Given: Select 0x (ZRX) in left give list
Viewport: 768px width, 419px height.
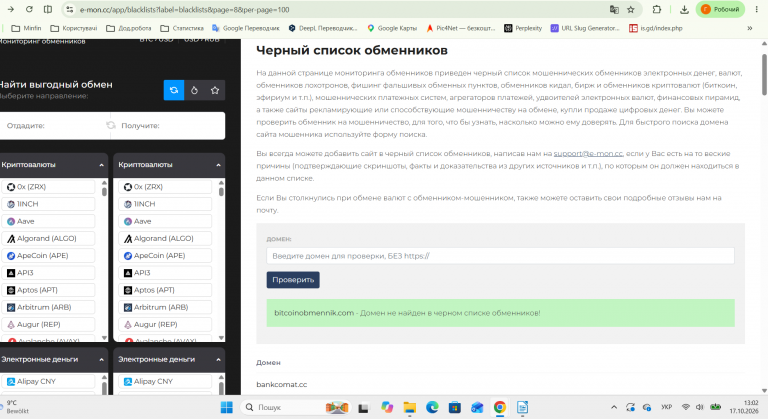Looking at the screenshot, I should pyautogui.click(x=48, y=187).
